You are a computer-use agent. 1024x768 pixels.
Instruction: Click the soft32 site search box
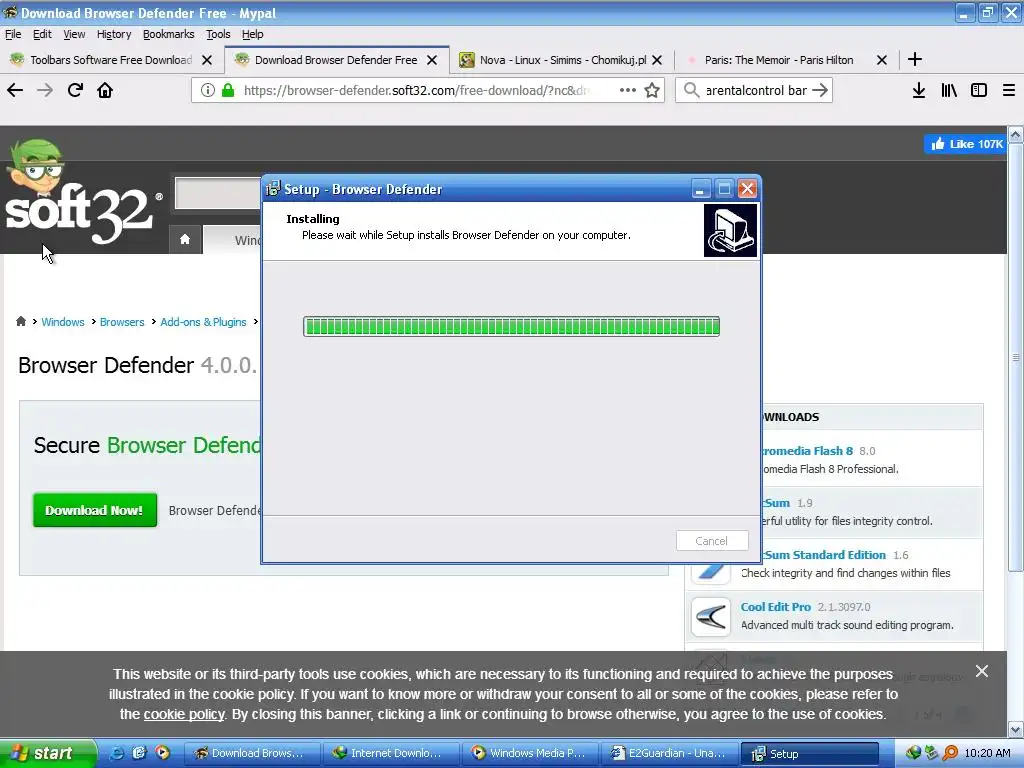[x=219, y=193]
